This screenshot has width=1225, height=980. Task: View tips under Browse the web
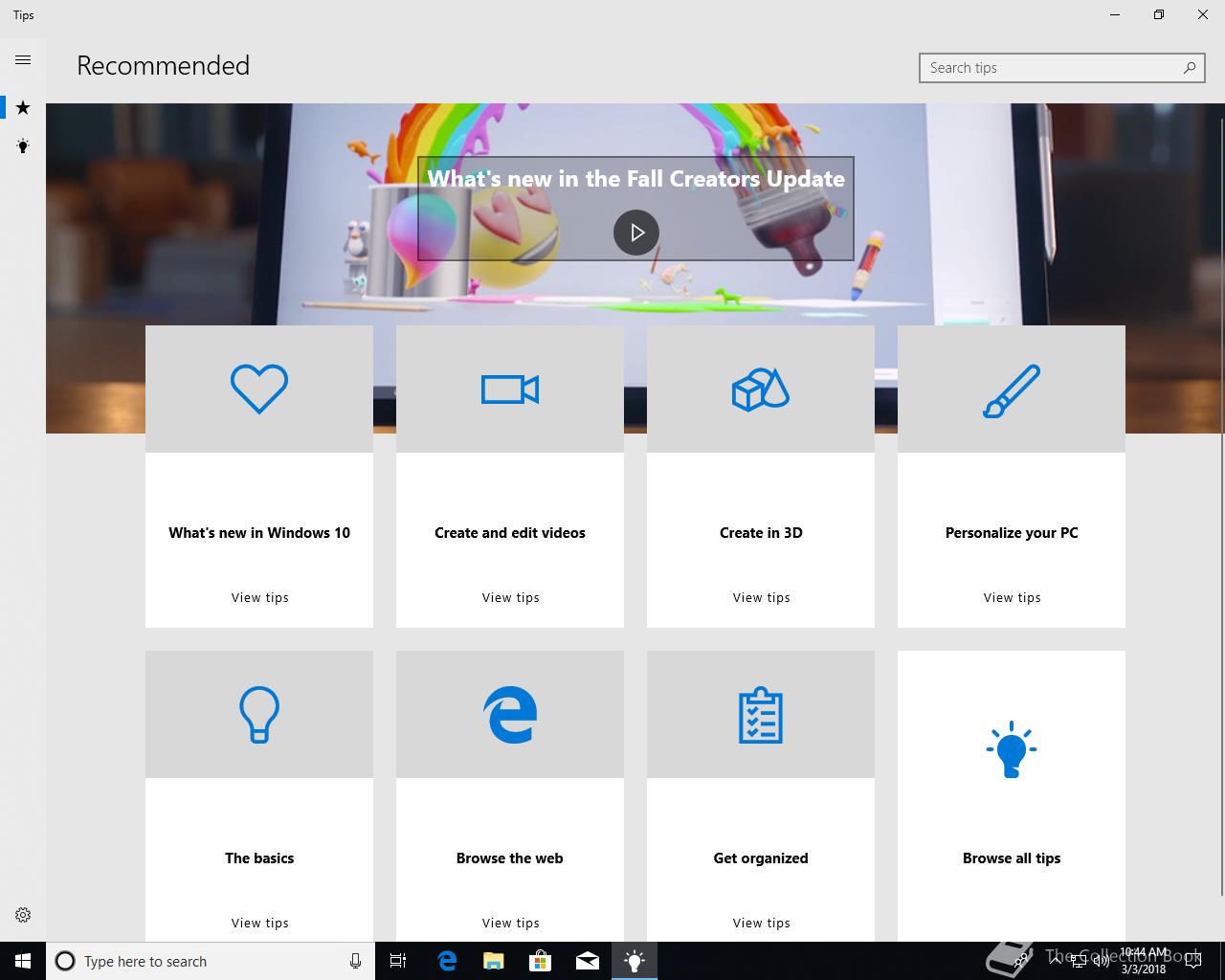point(510,923)
